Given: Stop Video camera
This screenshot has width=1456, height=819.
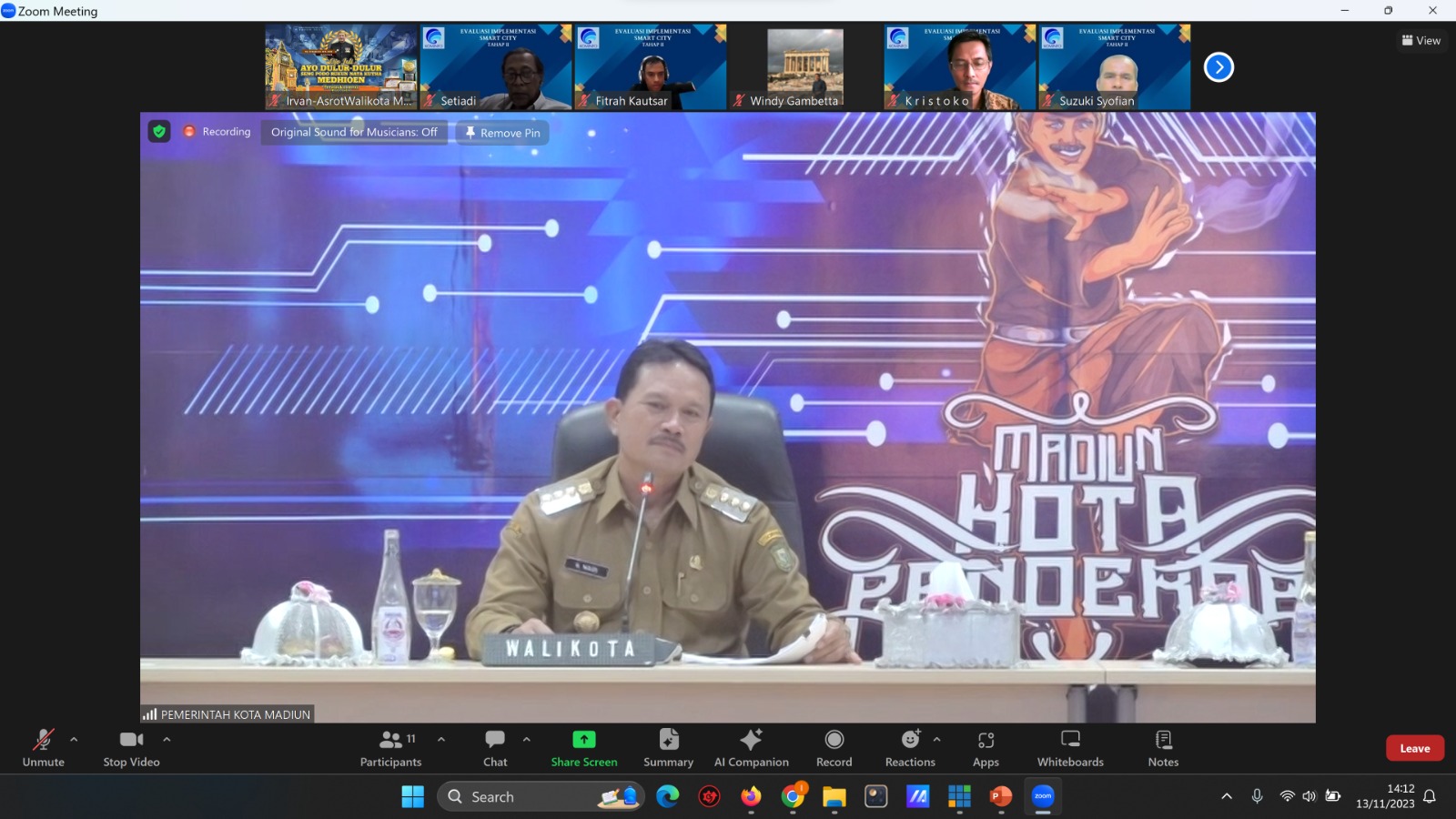Looking at the screenshot, I should pos(131,748).
